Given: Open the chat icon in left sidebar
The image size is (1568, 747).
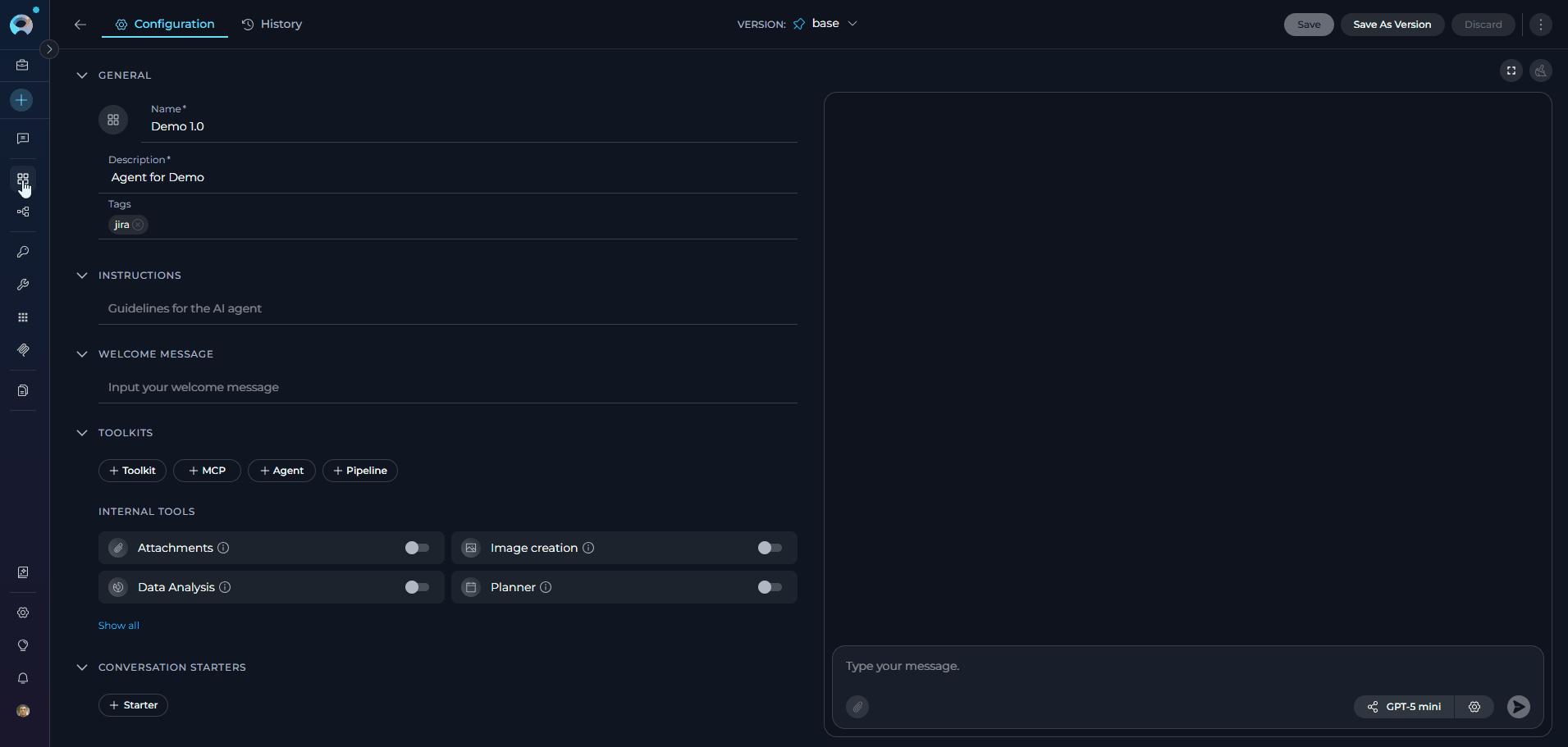Looking at the screenshot, I should [x=23, y=139].
